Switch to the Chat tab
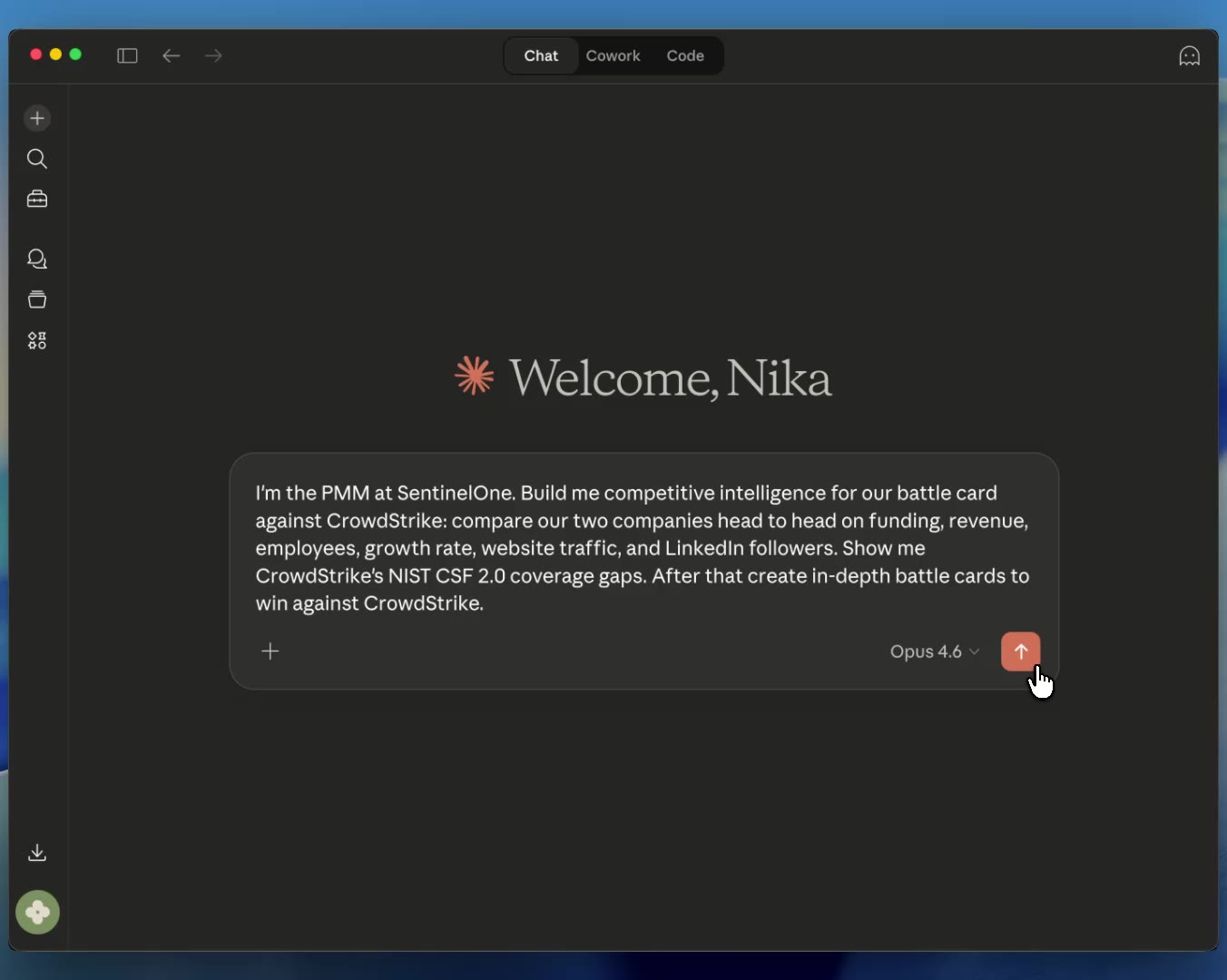This screenshot has height=980, width=1227. 541,56
